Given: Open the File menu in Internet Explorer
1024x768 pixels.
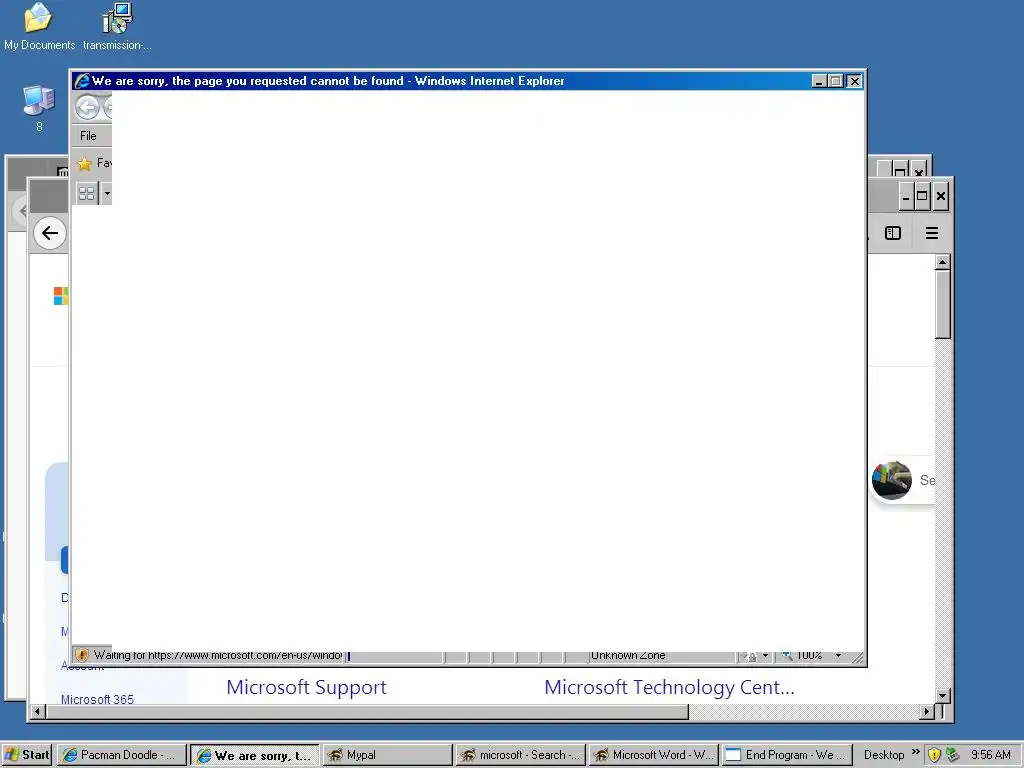Looking at the screenshot, I should coord(88,136).
